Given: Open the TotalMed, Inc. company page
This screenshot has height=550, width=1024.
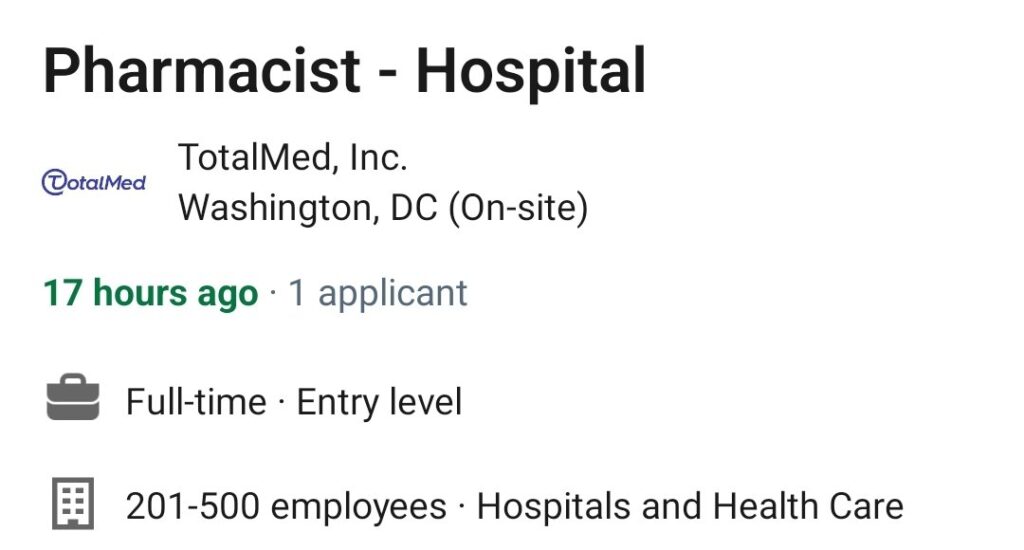Looking at the screenshot, I should [293, 157].
